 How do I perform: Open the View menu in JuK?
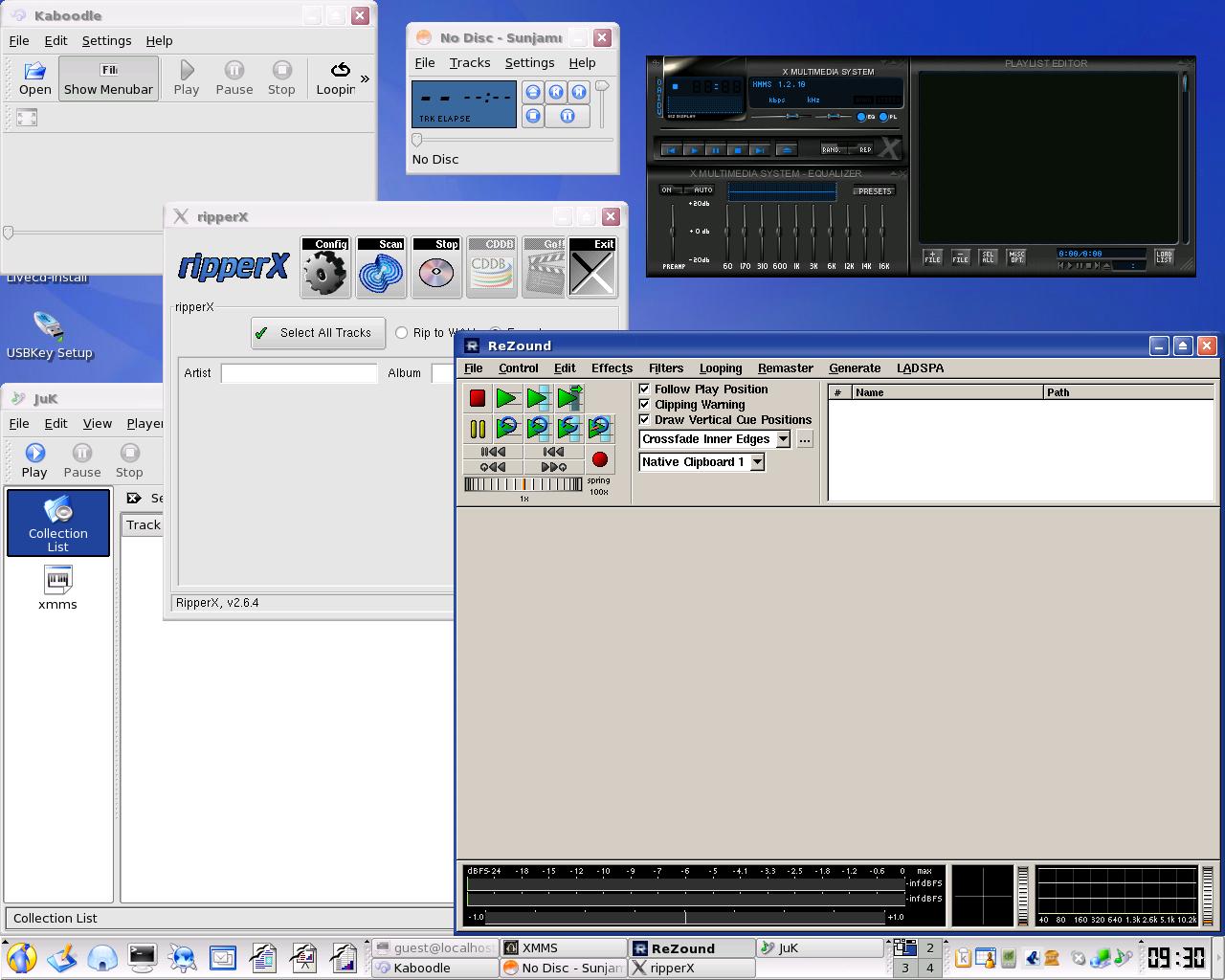98,424
